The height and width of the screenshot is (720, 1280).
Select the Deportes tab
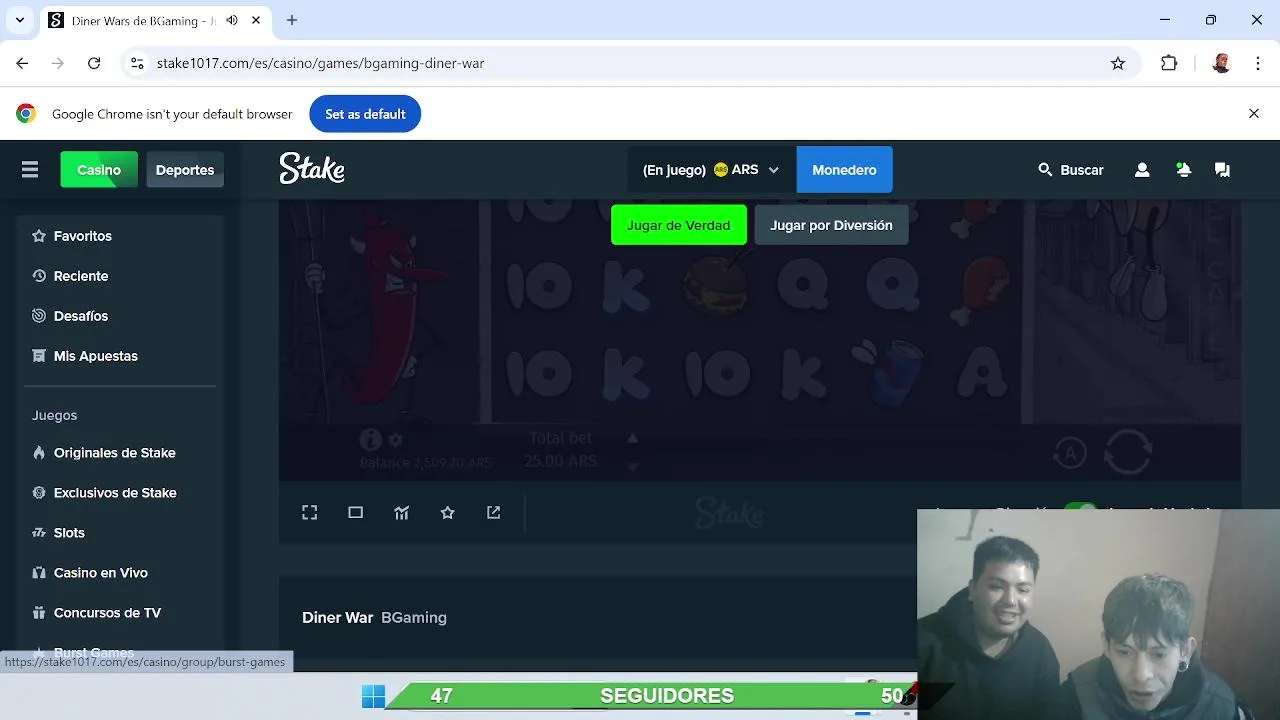click(x=185, y=170)
